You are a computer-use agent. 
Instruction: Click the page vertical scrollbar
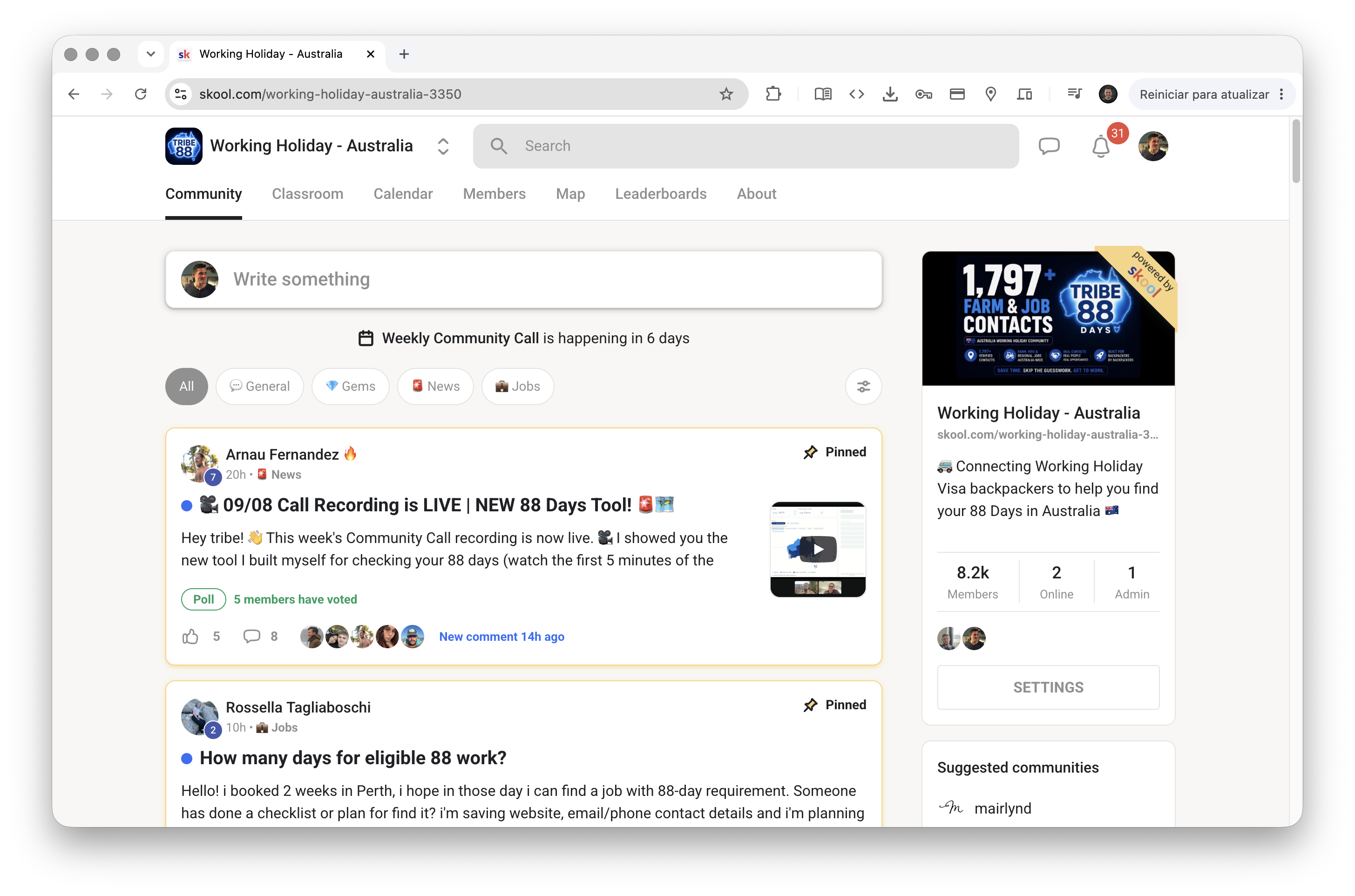point(1295,151)
